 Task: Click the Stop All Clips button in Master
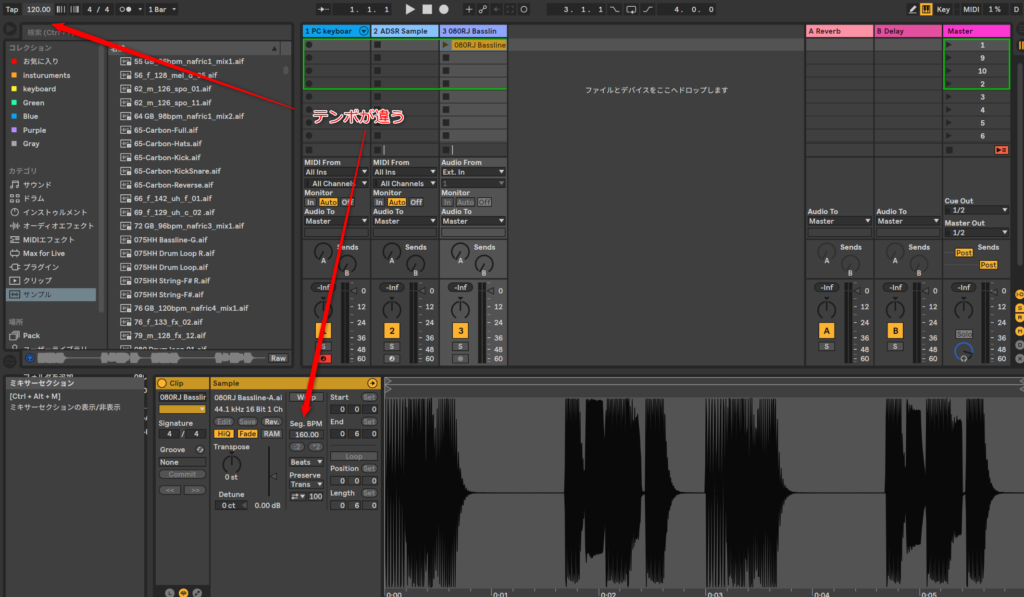pyautogui.click(x=1000, y=149)
